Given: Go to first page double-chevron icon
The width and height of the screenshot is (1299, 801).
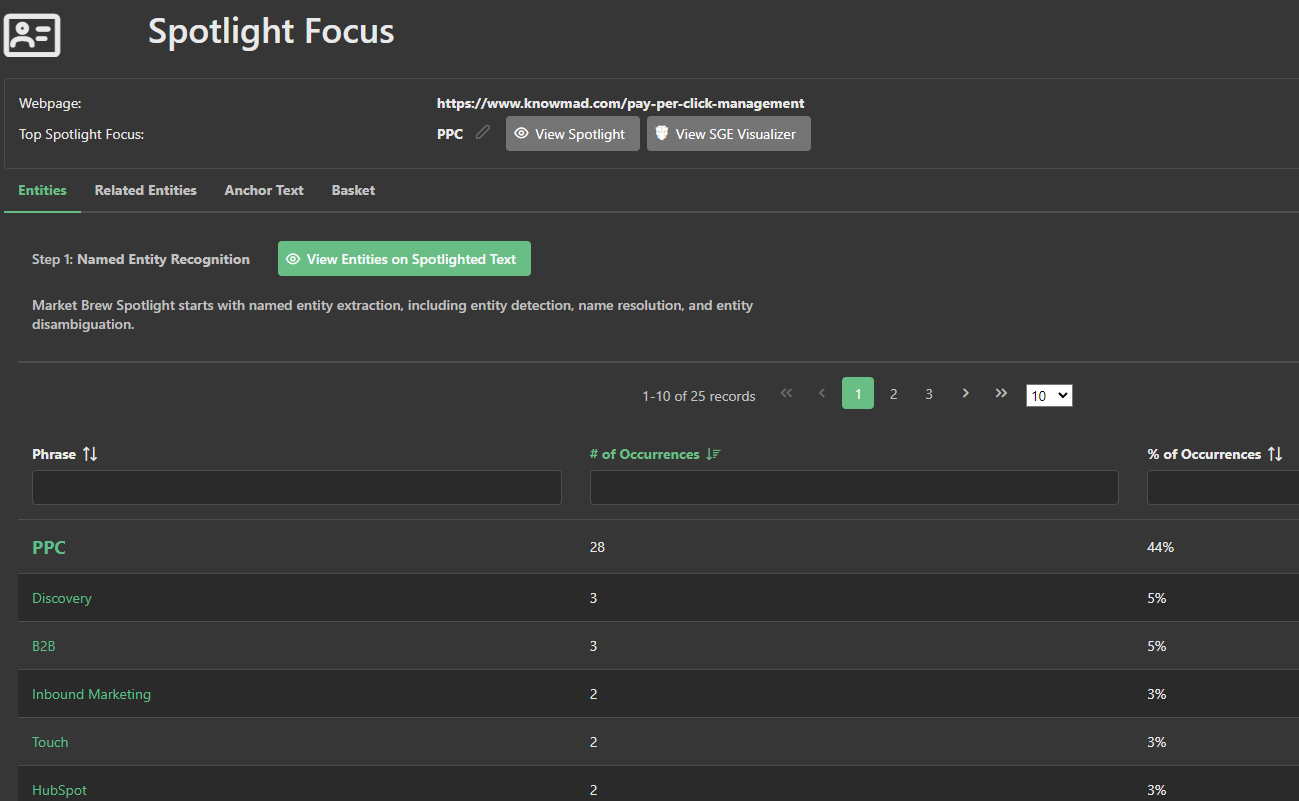Looking at the screenshot, I should (786, 394).
